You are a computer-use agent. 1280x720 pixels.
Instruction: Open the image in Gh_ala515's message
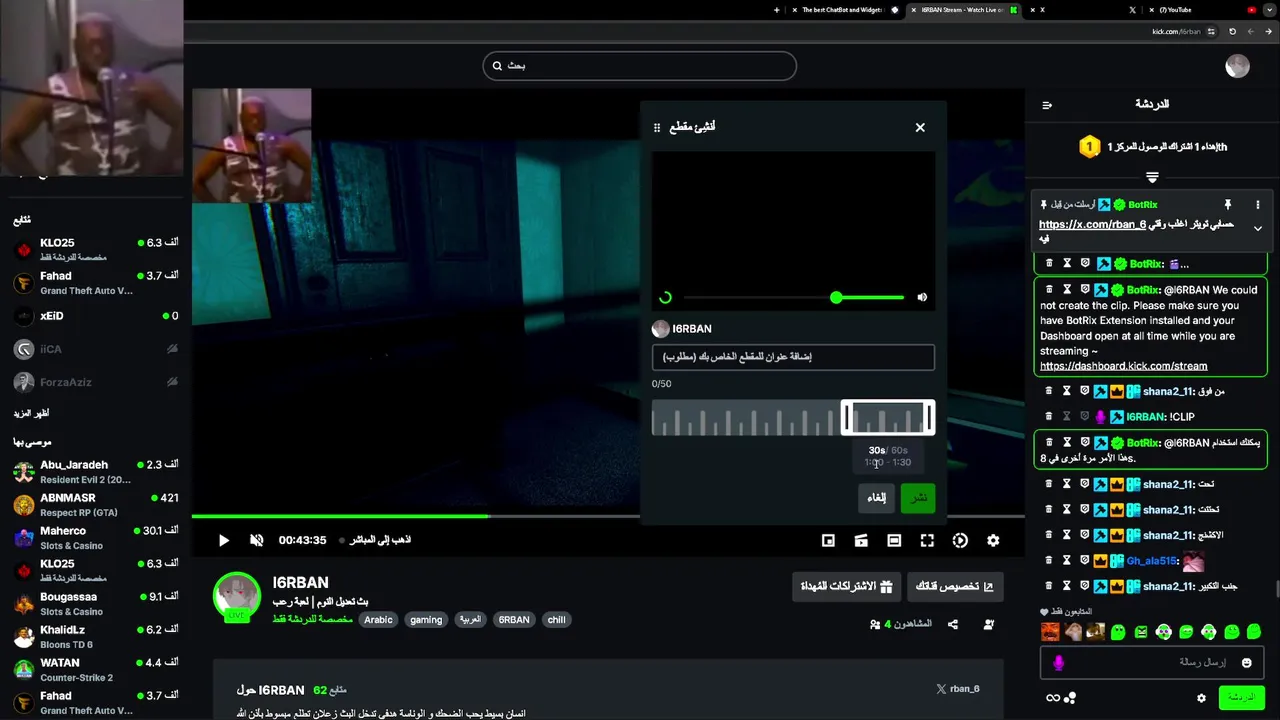[1193, 561]
